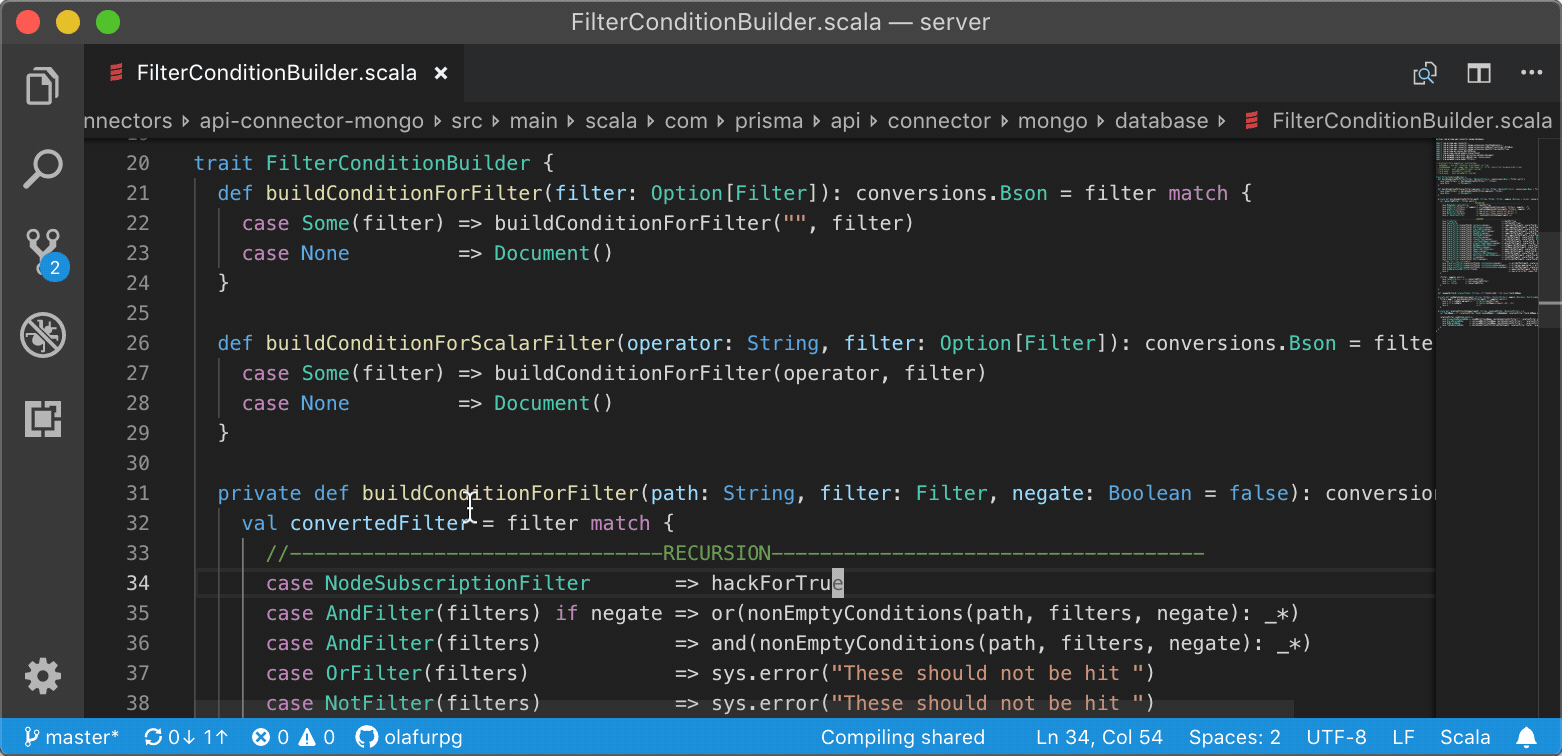Click the api breadcrumb segment

tap(845, 121)
